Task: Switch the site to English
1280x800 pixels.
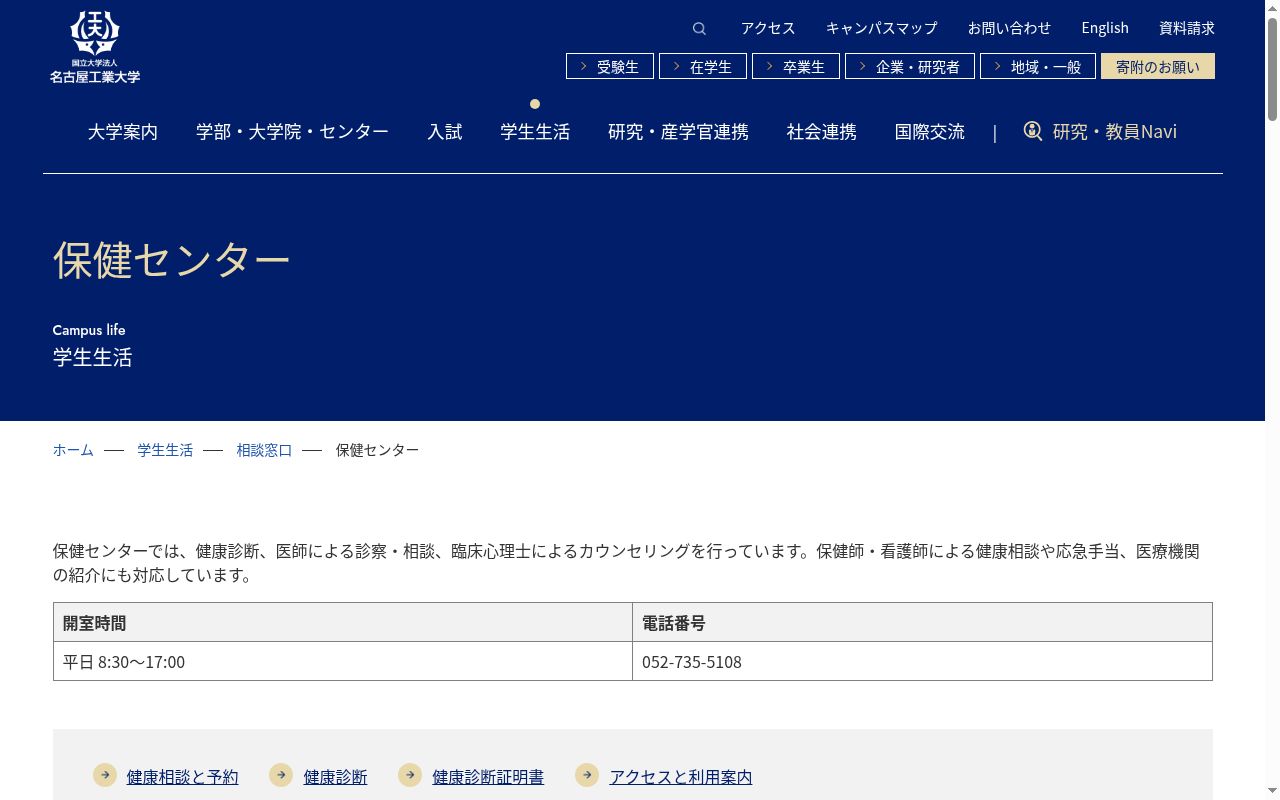Action: pos(1105,28)
